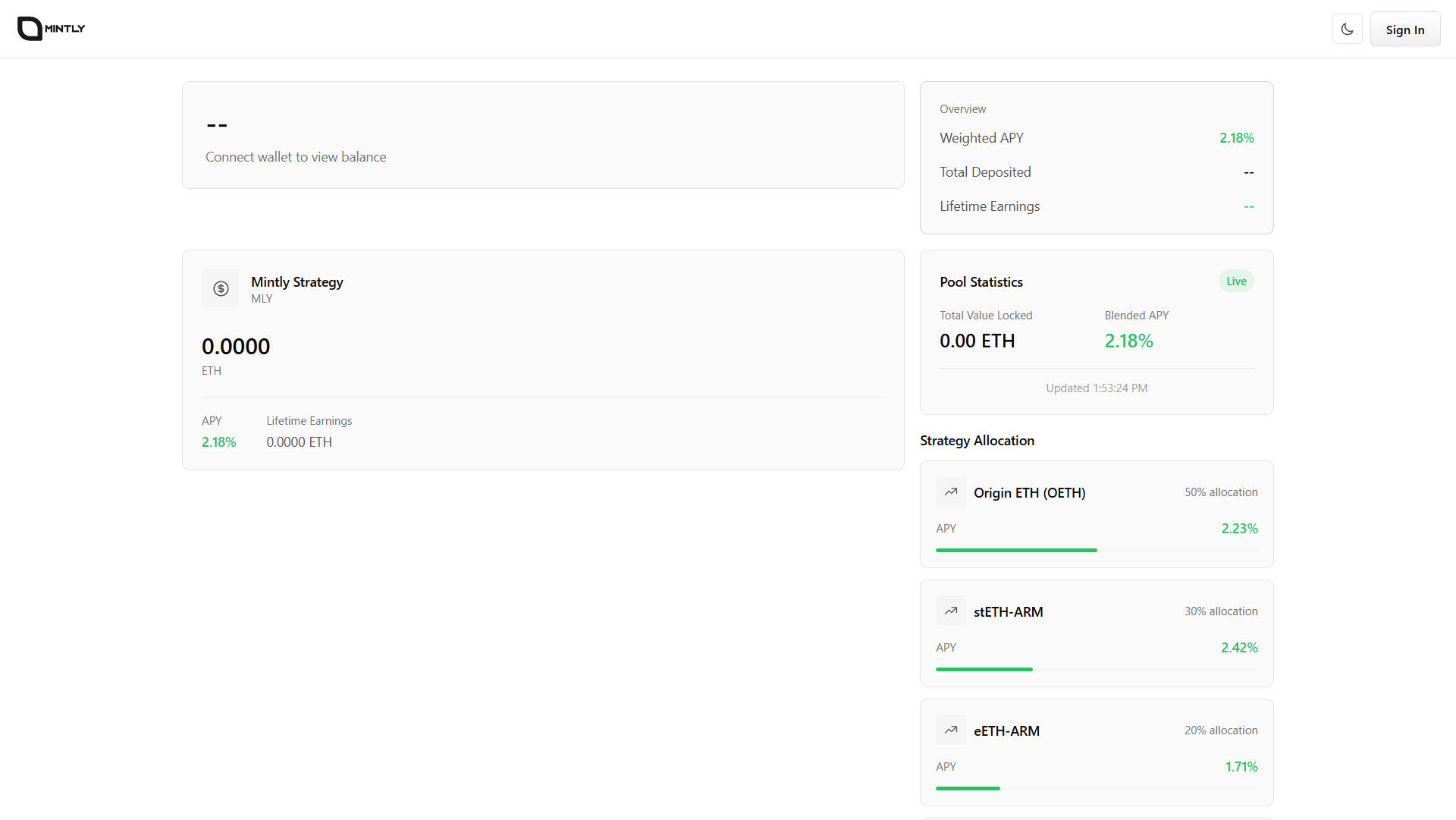Click the Sign In button
This screenshot has height=820, width=1456.
1405,30
